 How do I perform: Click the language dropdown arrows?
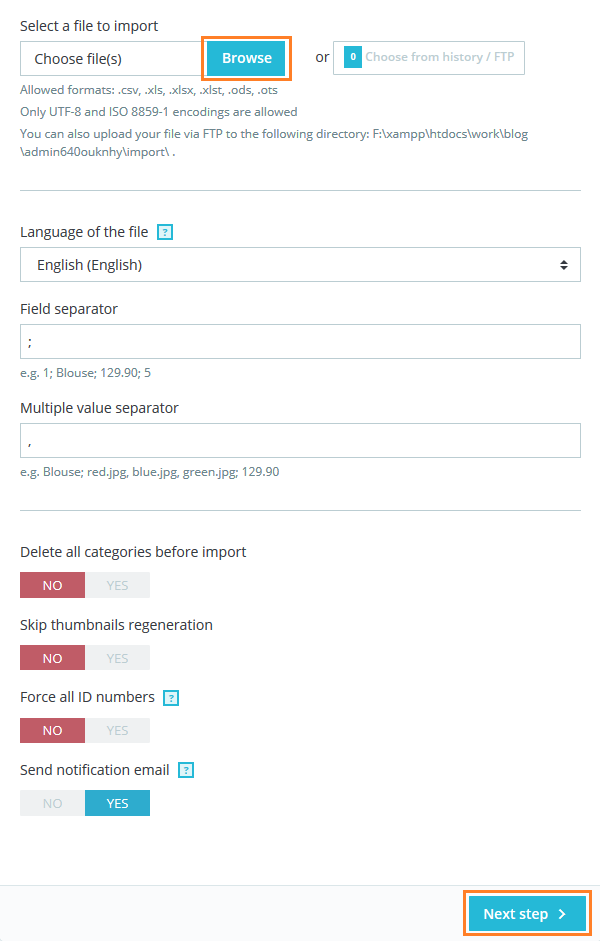pos(564,265)
